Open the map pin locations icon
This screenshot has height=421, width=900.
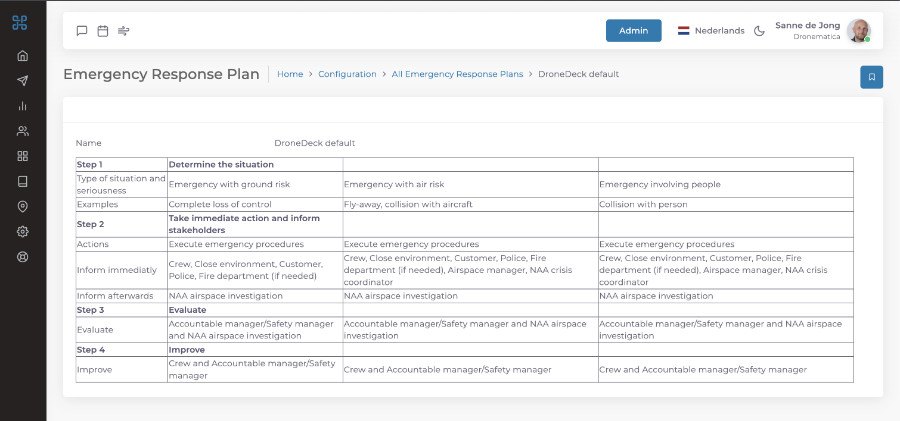coord(22,206)
